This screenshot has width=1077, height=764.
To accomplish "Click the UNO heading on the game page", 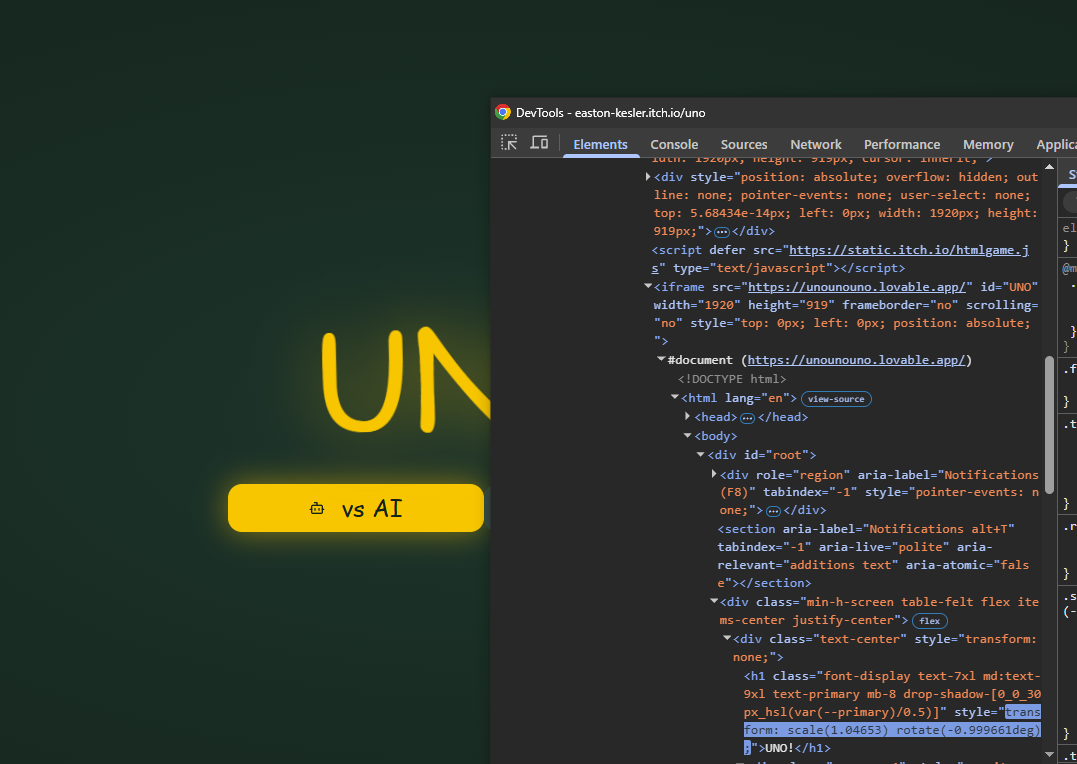I will 406,380.
